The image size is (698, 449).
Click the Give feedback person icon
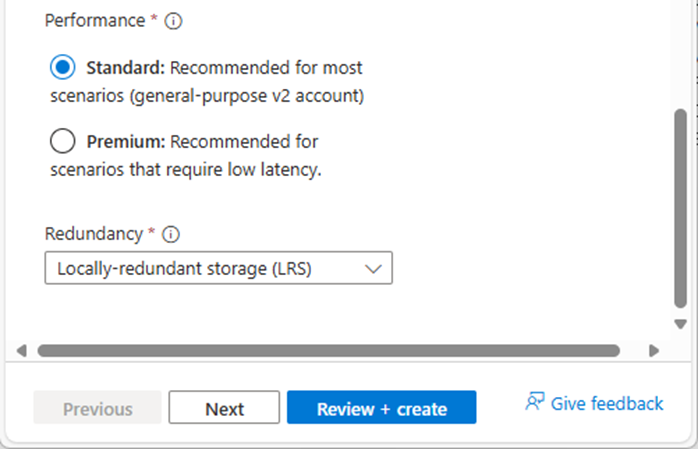tap(535, 401)
